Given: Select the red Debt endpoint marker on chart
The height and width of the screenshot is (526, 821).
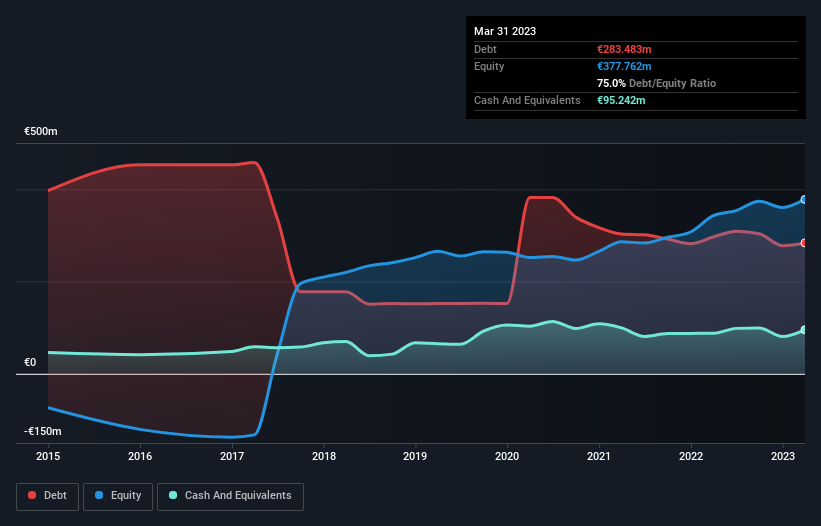Looking at the screenshot, I should pos(804,243).
